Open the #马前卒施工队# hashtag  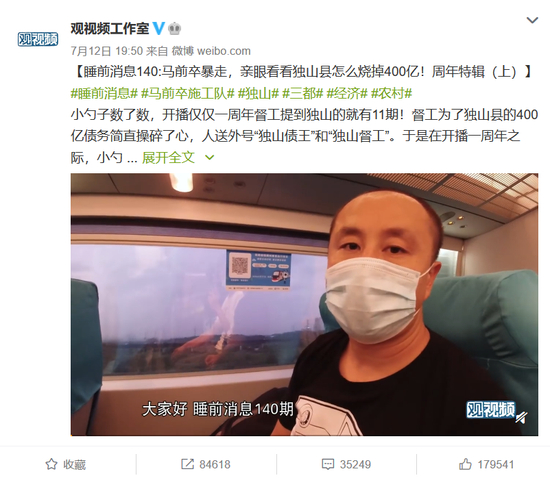pos(188,93)
